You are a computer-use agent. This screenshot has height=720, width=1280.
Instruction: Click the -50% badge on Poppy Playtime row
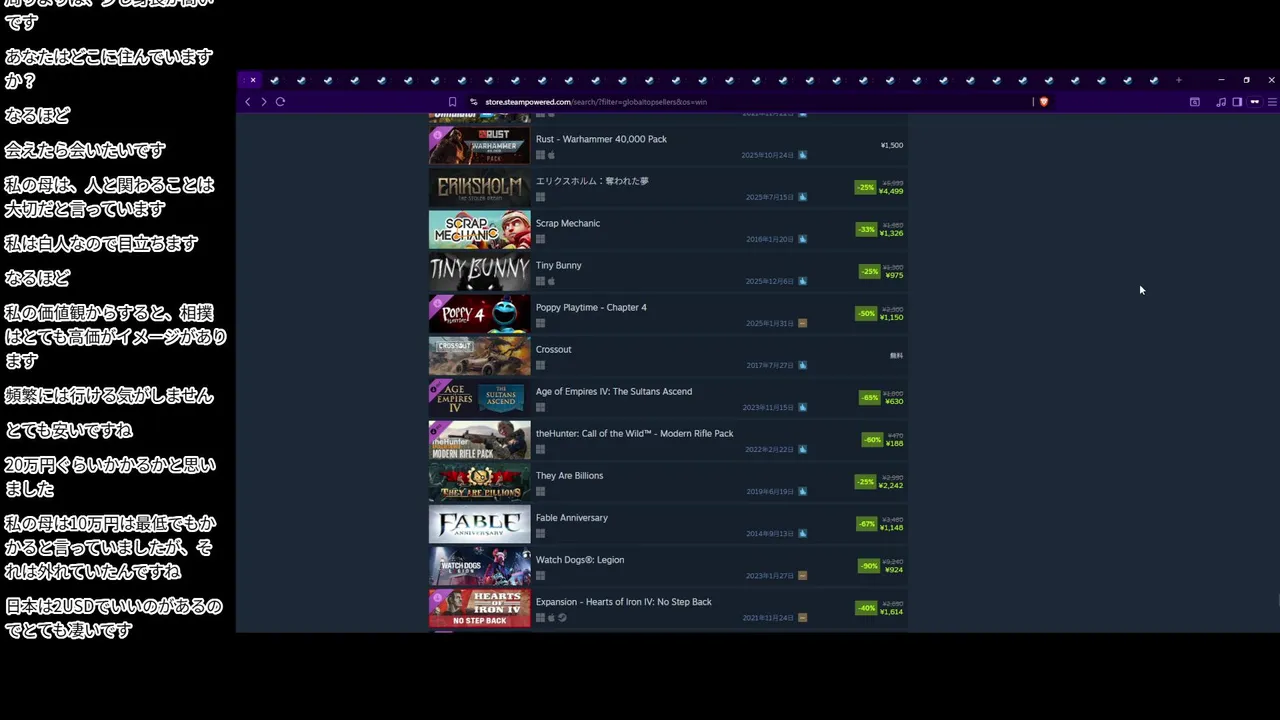click(x=866, y=314)
